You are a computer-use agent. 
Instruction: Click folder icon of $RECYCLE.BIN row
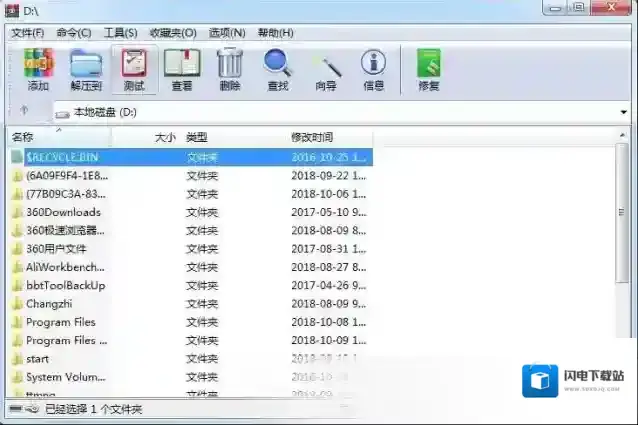(17, 157)
